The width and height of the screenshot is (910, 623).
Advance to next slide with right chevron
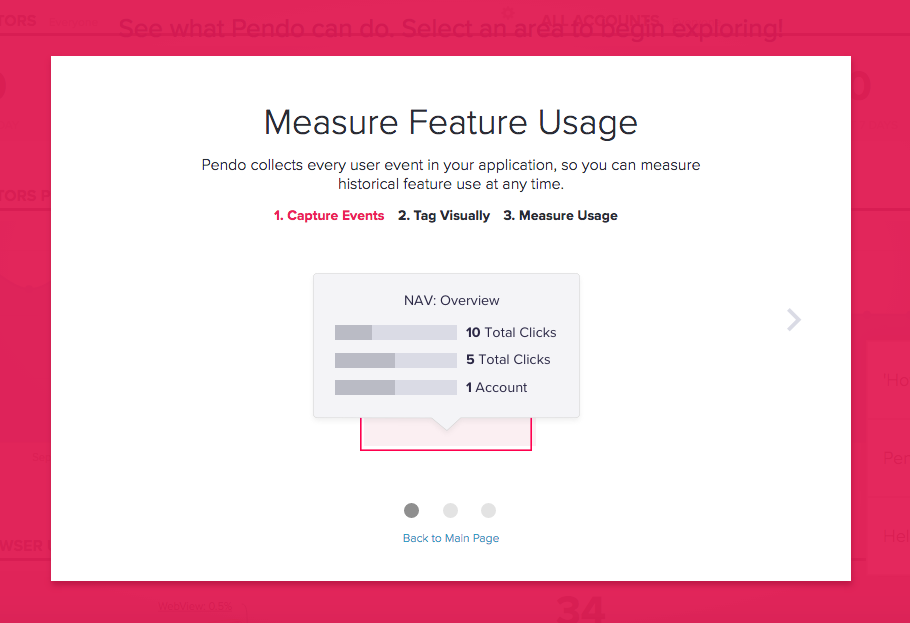click(x=794, y=320)
